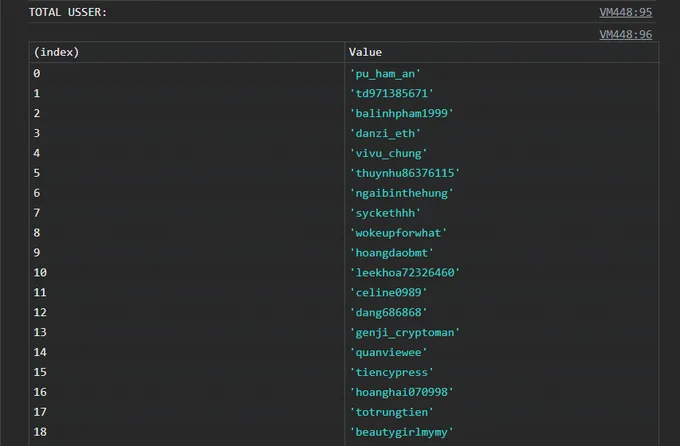The width and height of the screenshot is (680, 446).
Task: Select value 'dang686868'
Action: tap(389, 312)
